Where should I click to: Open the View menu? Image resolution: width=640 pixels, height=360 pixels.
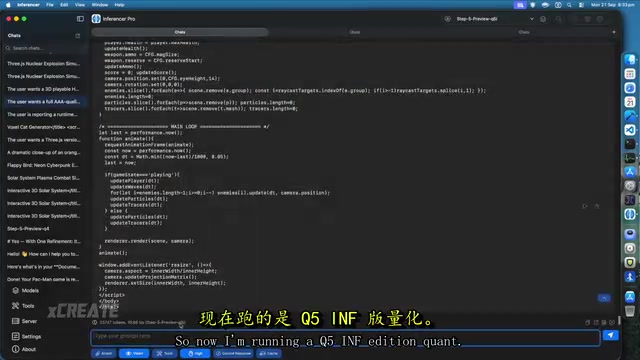[80, 5]
